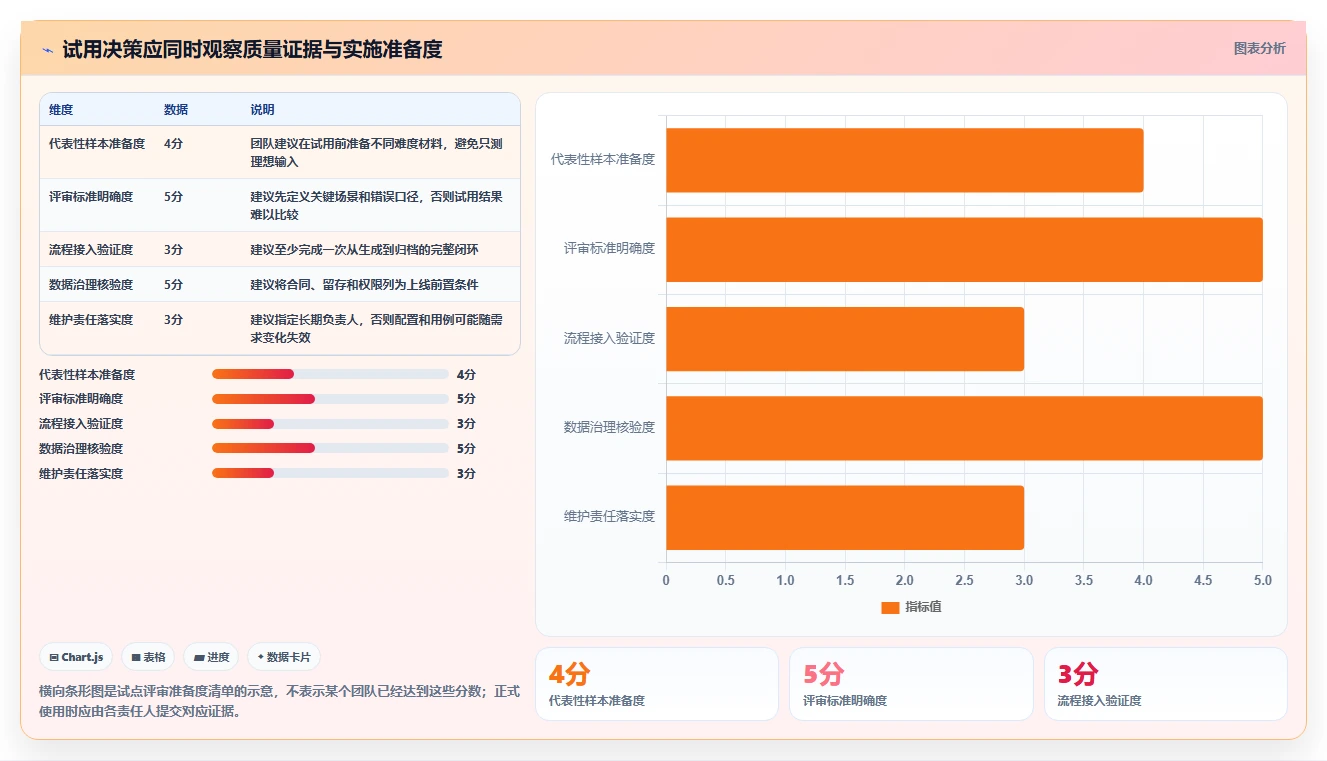Click chart bar for 代表性样本准备度
This screenshot has height=761, width=1327.
point(905,160)
